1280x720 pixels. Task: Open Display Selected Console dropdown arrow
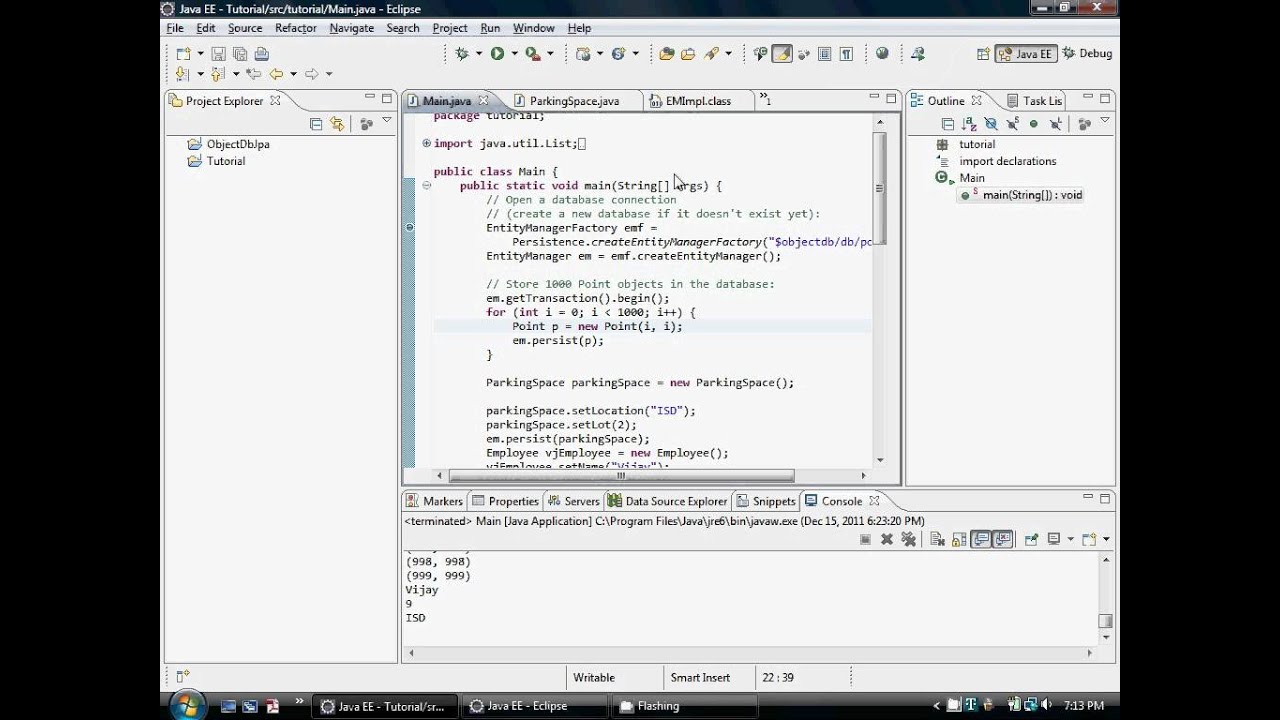[x=1070, y=539]
